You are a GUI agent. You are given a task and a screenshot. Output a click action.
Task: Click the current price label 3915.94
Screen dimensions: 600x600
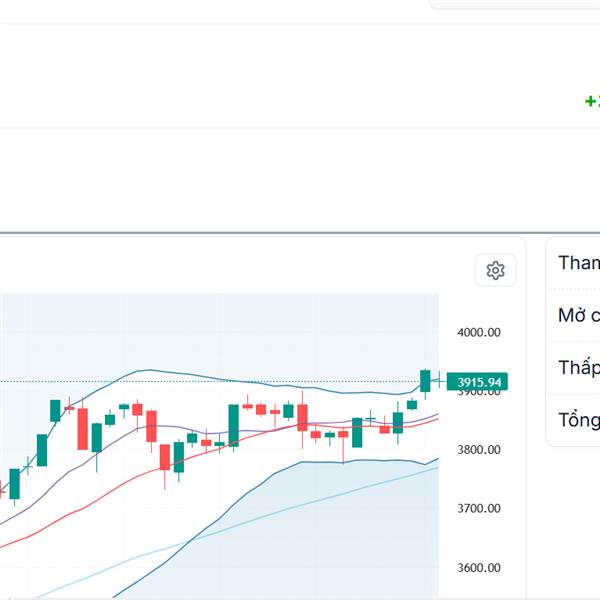(478, 382)
